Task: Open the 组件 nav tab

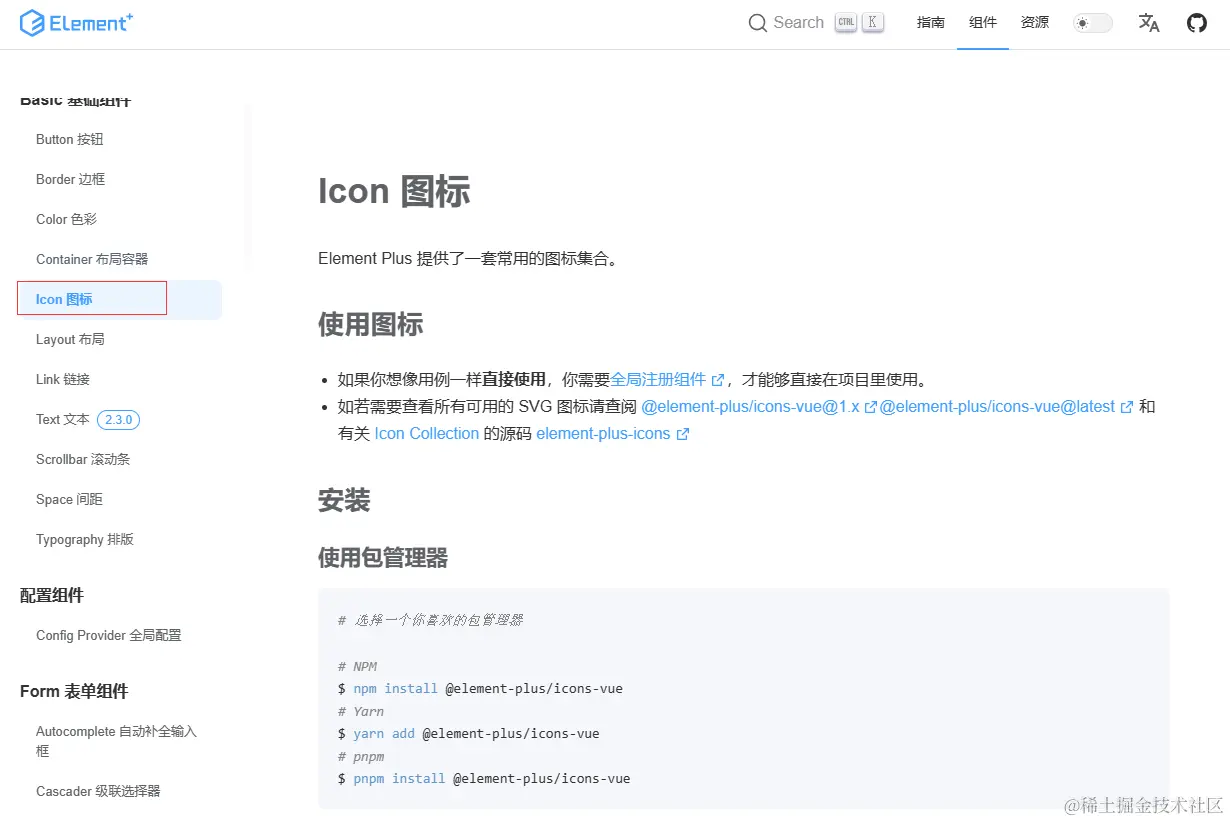Action: (983, 23)
